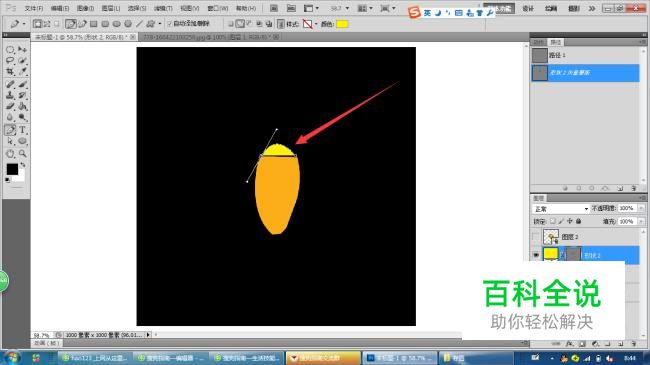Choose Rectangle shape in options bar

click(94, 24)
